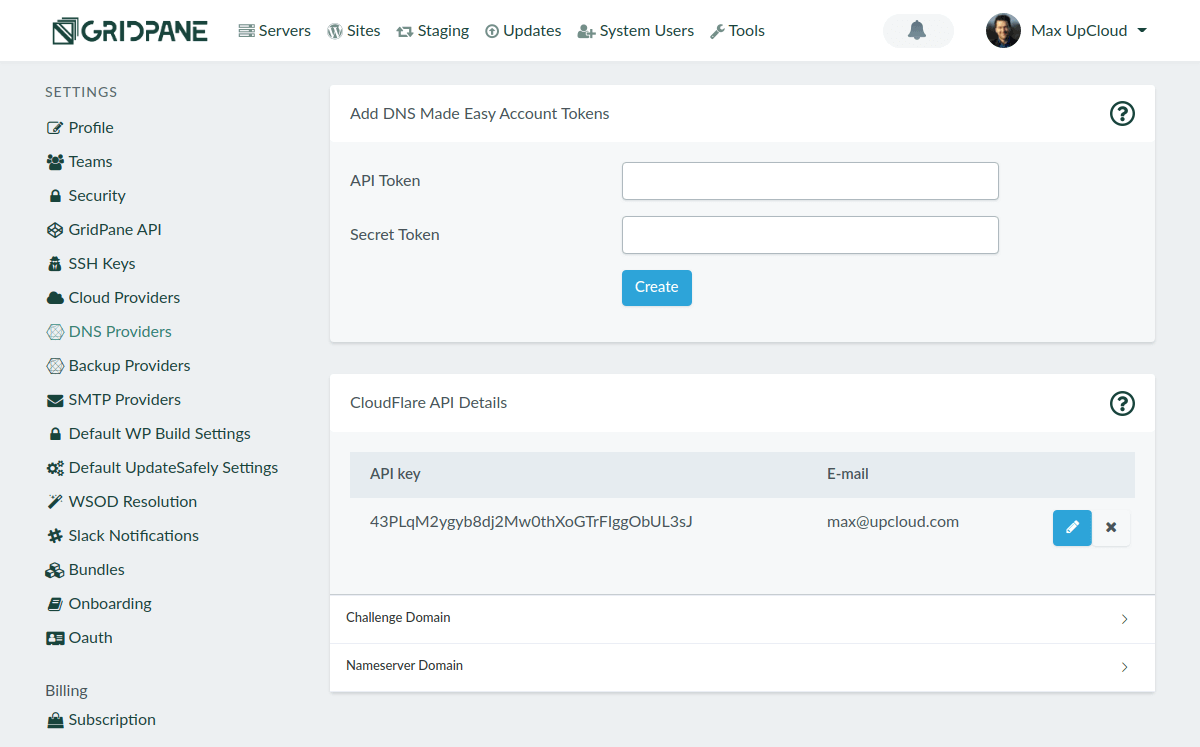Expand the Nameserver Domain section
Viewport: 1200px width, 747px height.
[x=742, y=667]
